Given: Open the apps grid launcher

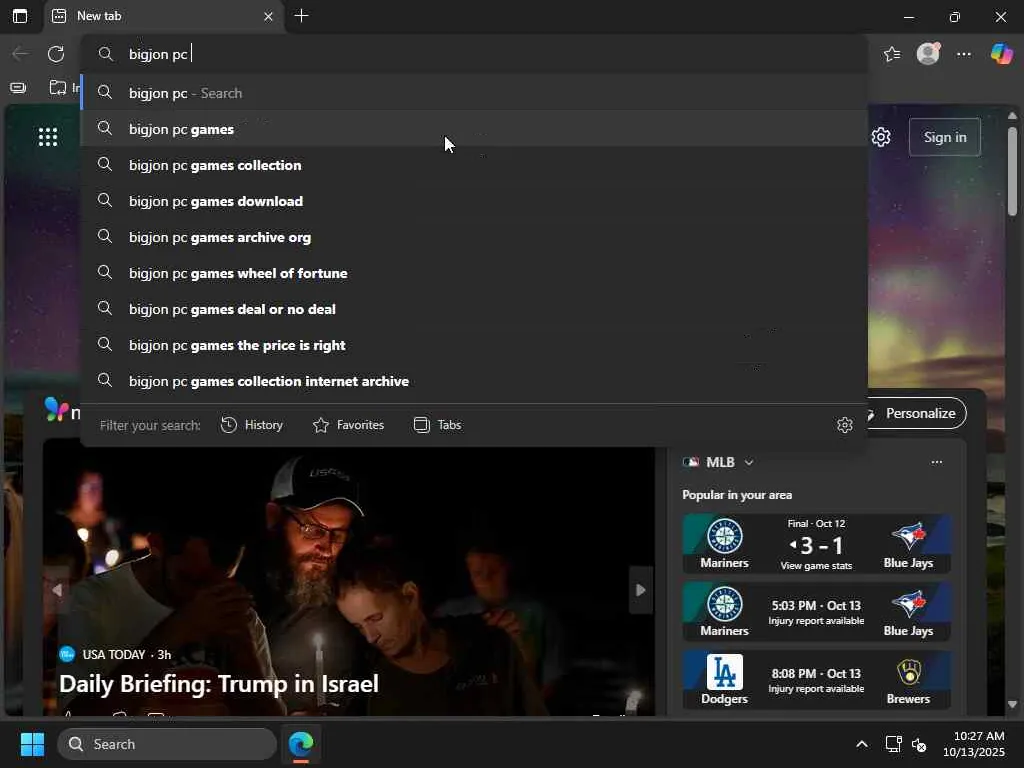Looking at the screenshot, I should point(48,136).
